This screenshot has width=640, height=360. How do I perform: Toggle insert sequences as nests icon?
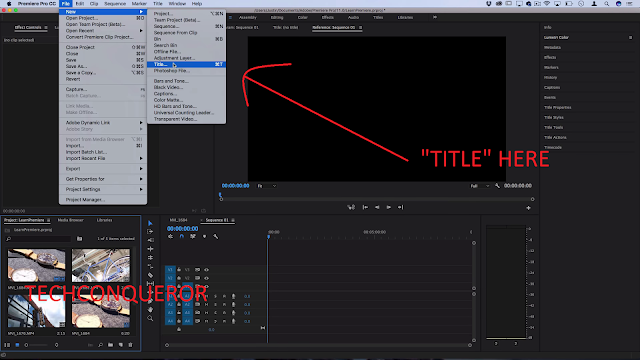[x=170, y=236]
